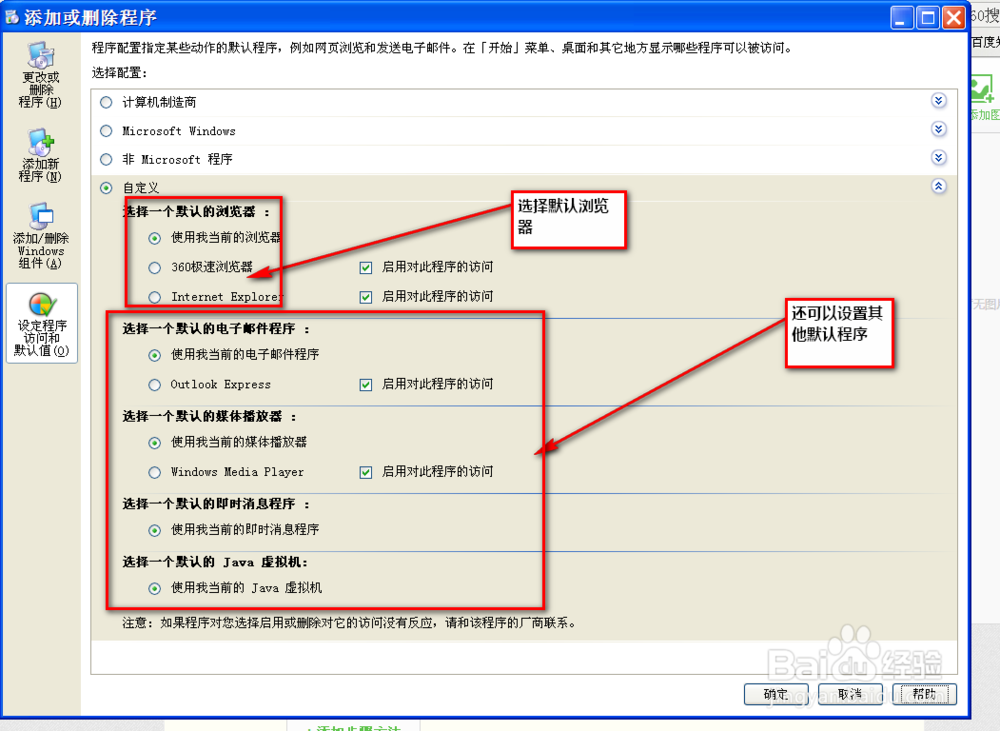The width and height of the screenshot is (1000, 731).
Task: Click the 选择一个默认的媒体播放器 heading
Action: [x=209, y=417]
